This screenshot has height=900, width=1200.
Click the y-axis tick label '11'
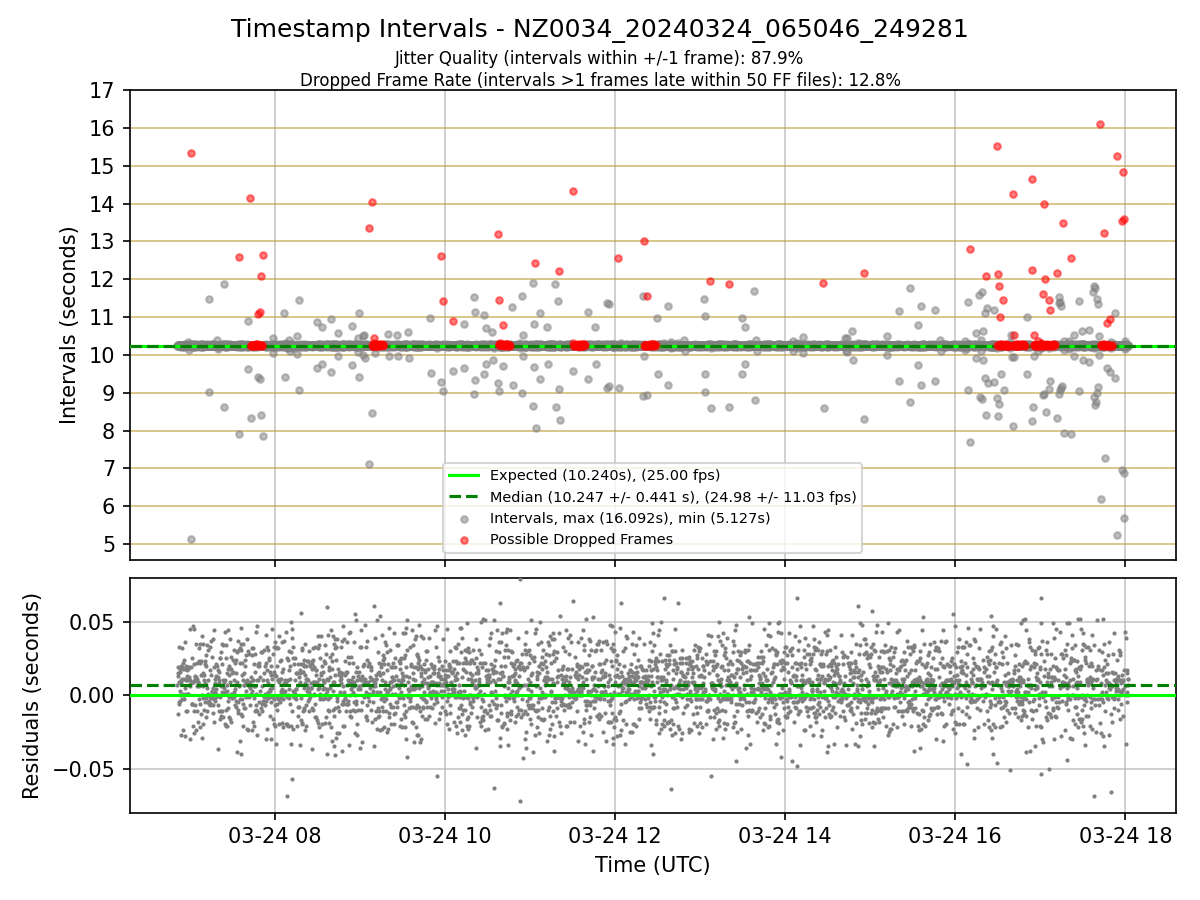103,317
